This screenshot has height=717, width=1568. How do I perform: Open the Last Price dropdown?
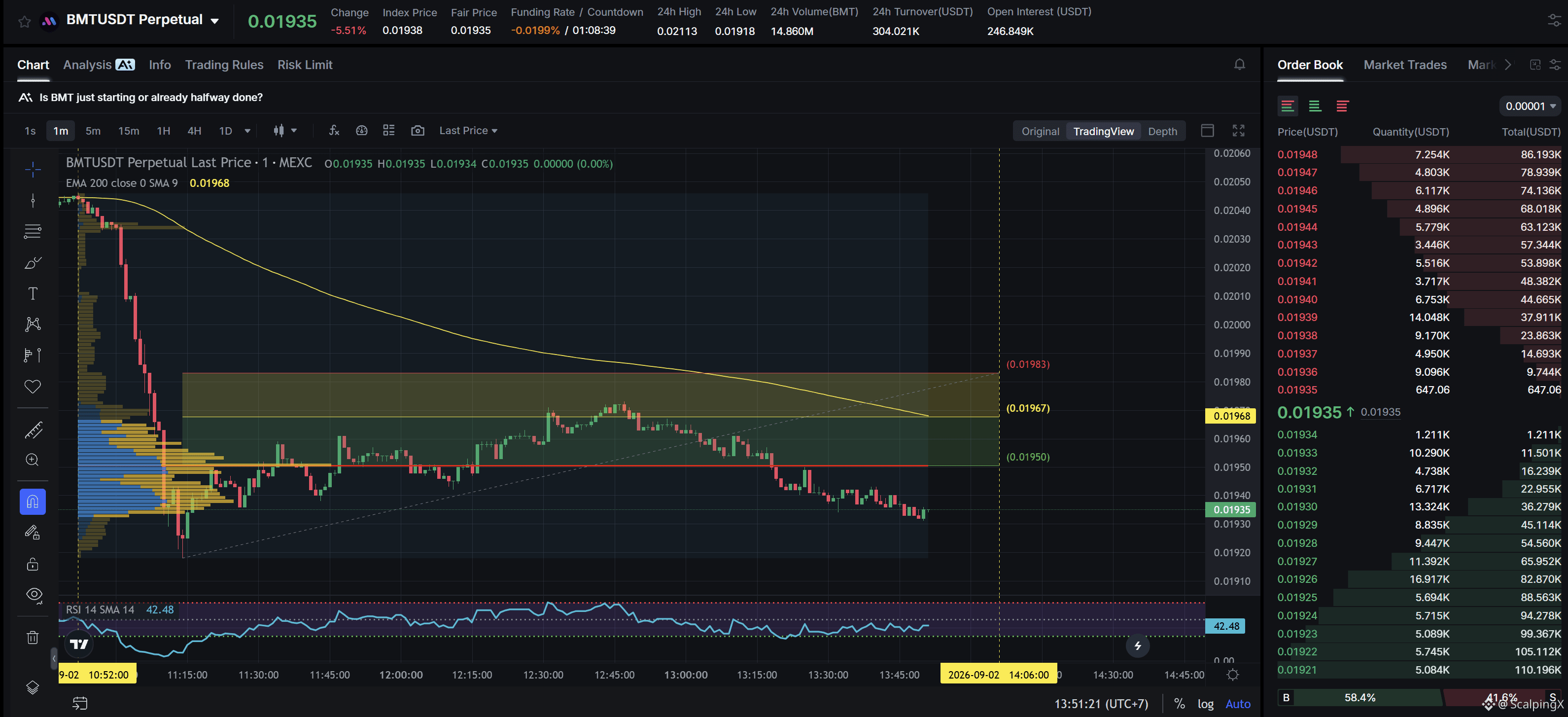[x=468, y=130]
